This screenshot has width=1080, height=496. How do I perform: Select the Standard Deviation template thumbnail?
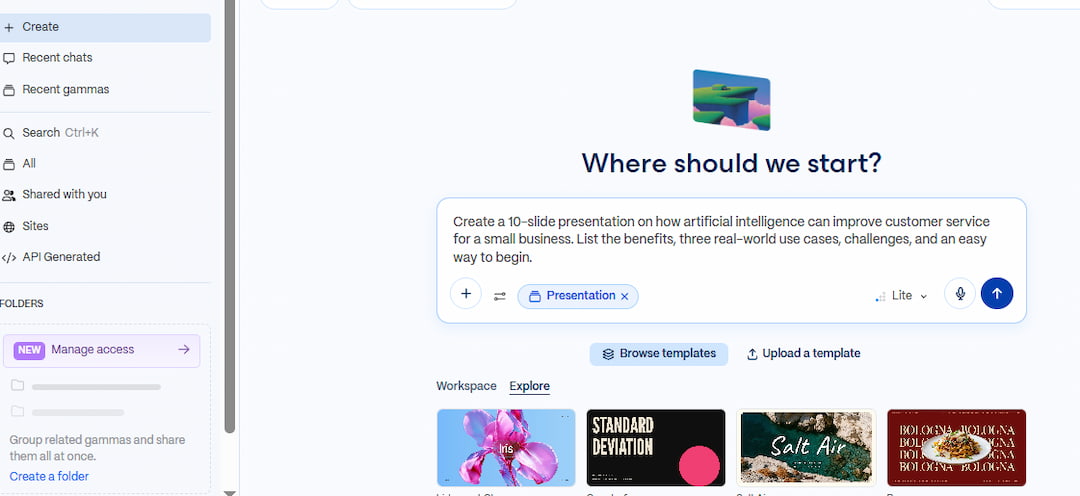click(x=656, y=448)
